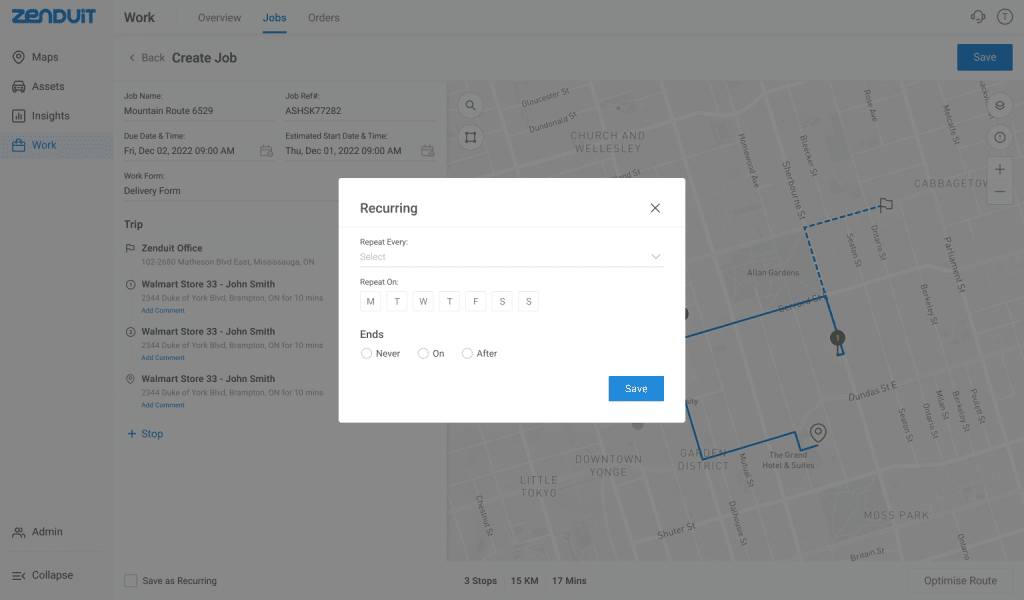Open the map layers icon

999,106
